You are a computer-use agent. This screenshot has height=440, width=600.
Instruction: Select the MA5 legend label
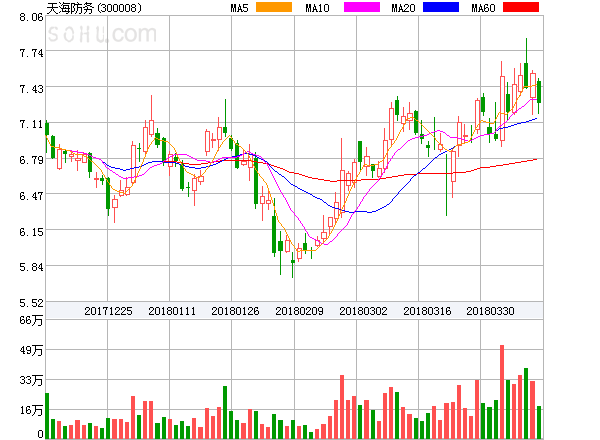pyautogui.click(x=240, y=8)
